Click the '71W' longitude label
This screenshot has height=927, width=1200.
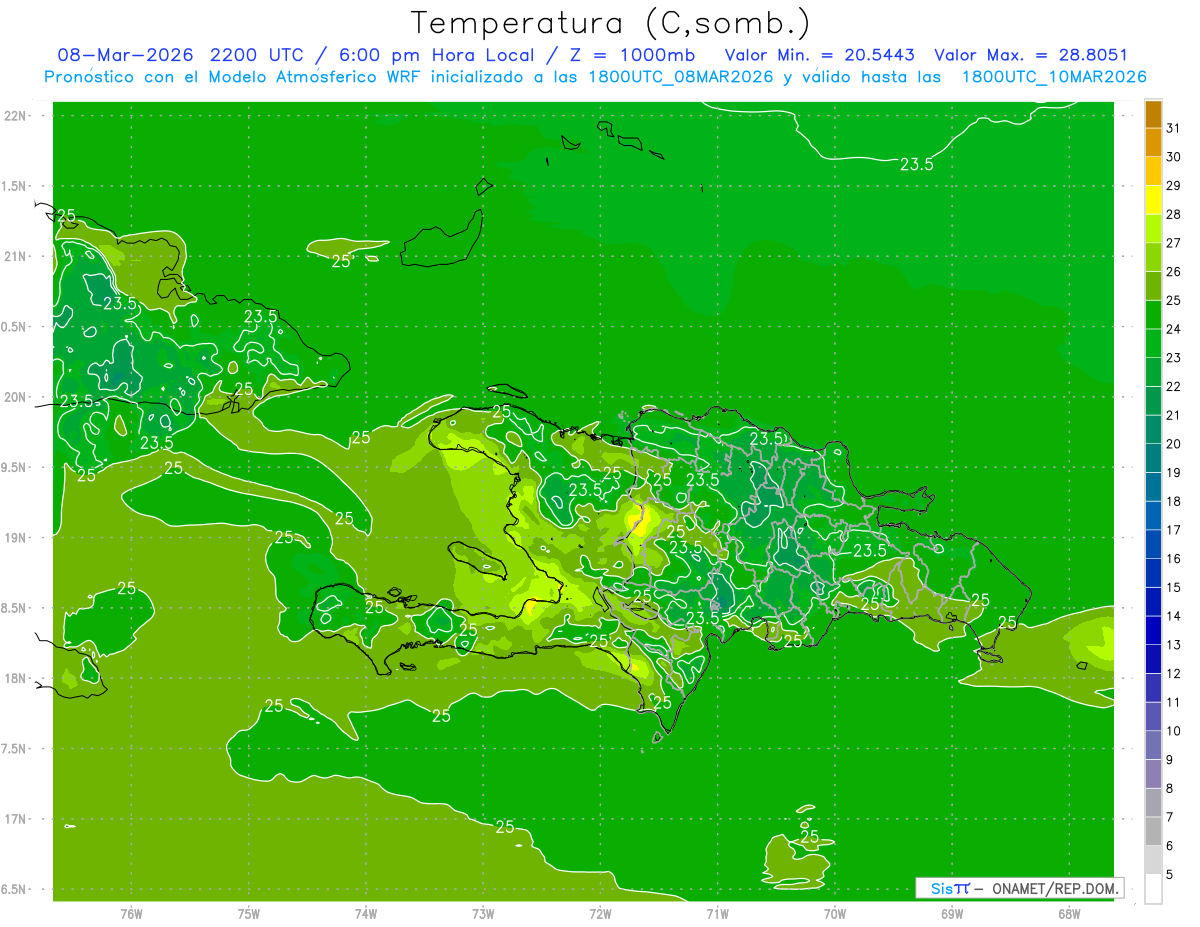[x=717, y=913]
